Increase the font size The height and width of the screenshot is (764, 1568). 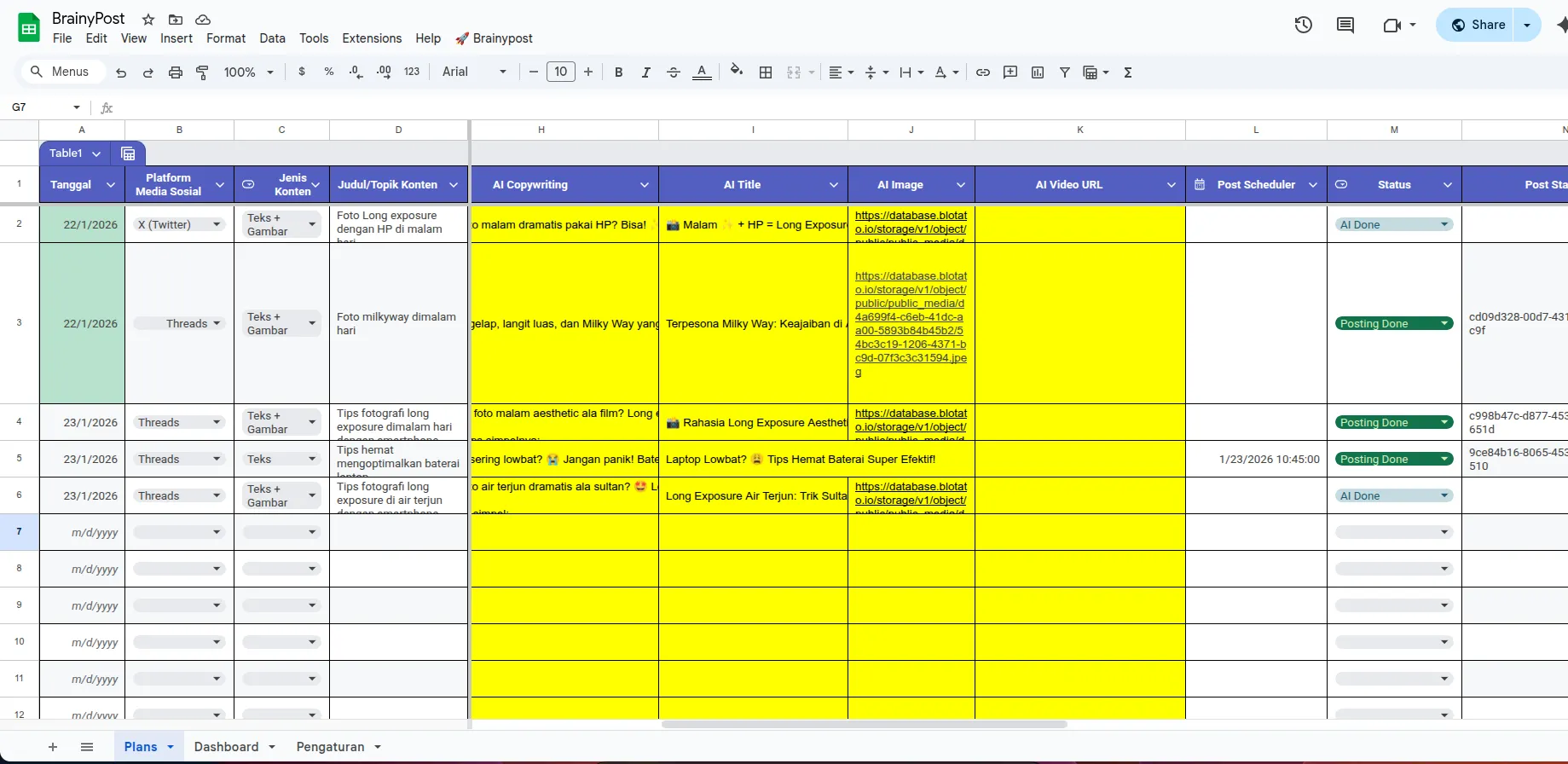coord(588,72)
